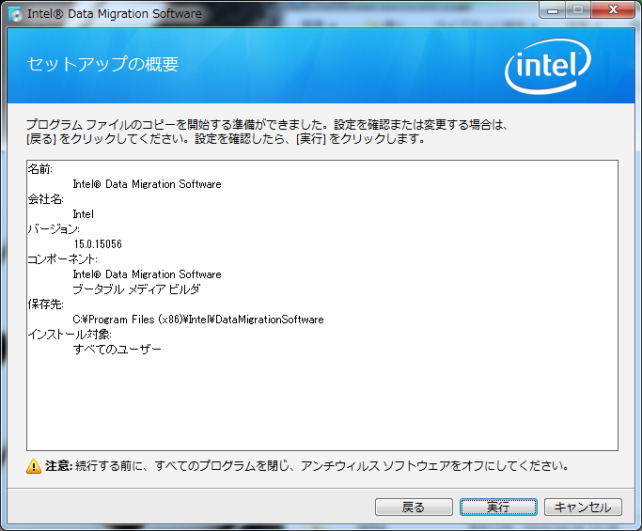The height and width of the screenshot is (531, 642).
Task: Click the 保存先: label
Action: click(45, 304)
